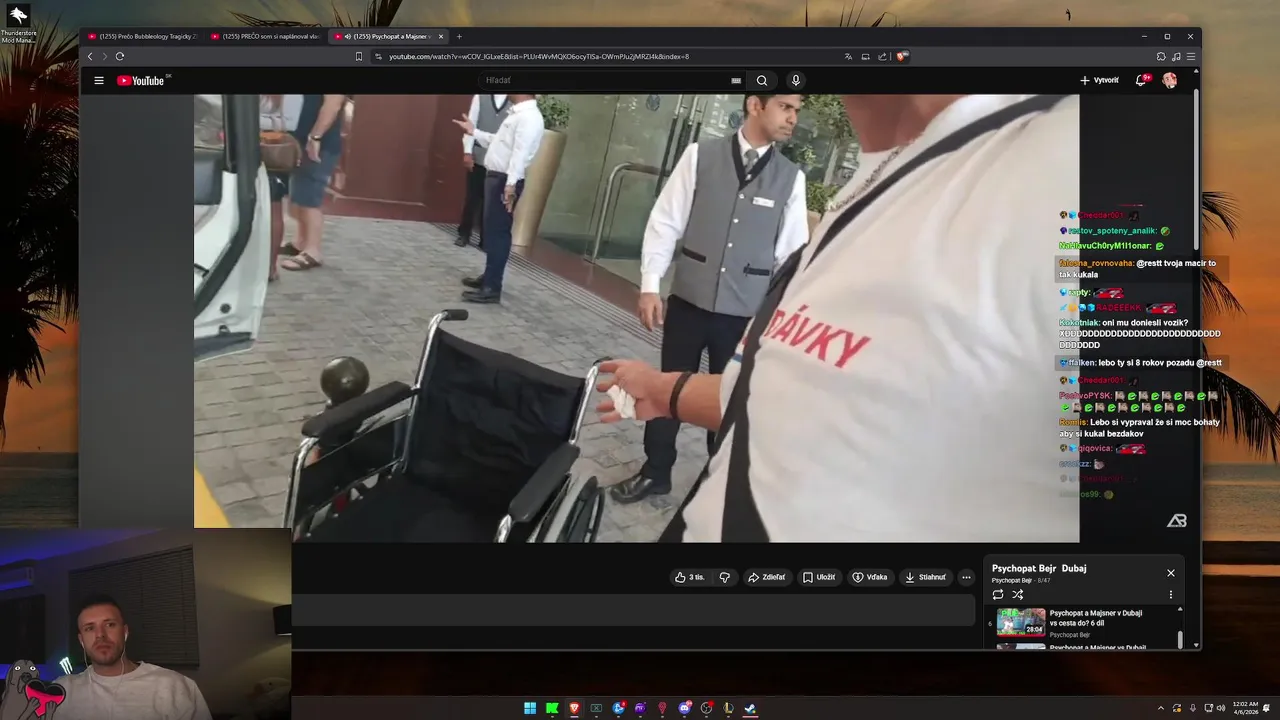
Task: Dislike the video with the thumbs down
Action: (724, 577)
